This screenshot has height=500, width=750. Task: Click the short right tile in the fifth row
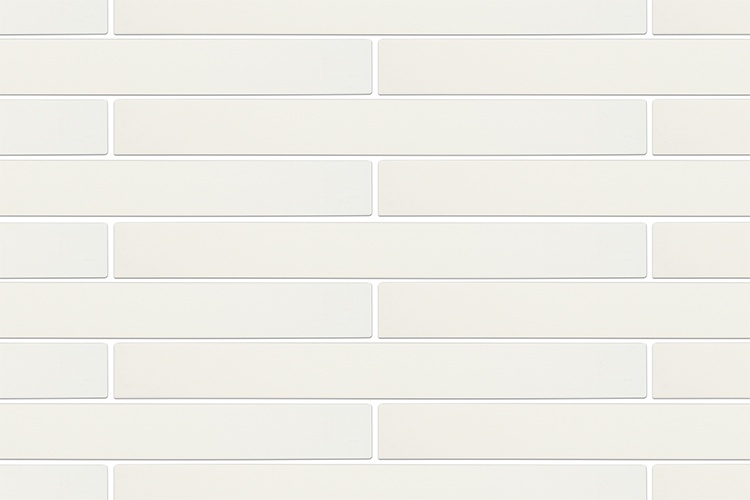coord(701,249)
